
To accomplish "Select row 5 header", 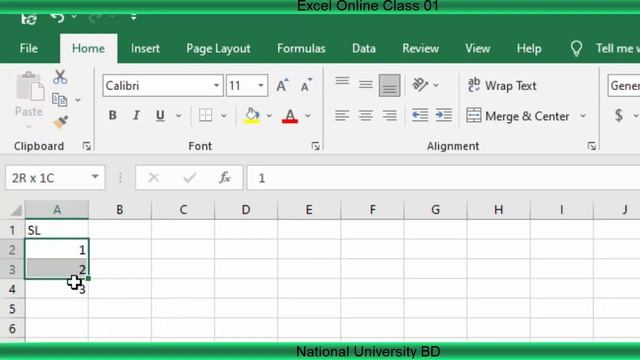I will coord(12,309).
